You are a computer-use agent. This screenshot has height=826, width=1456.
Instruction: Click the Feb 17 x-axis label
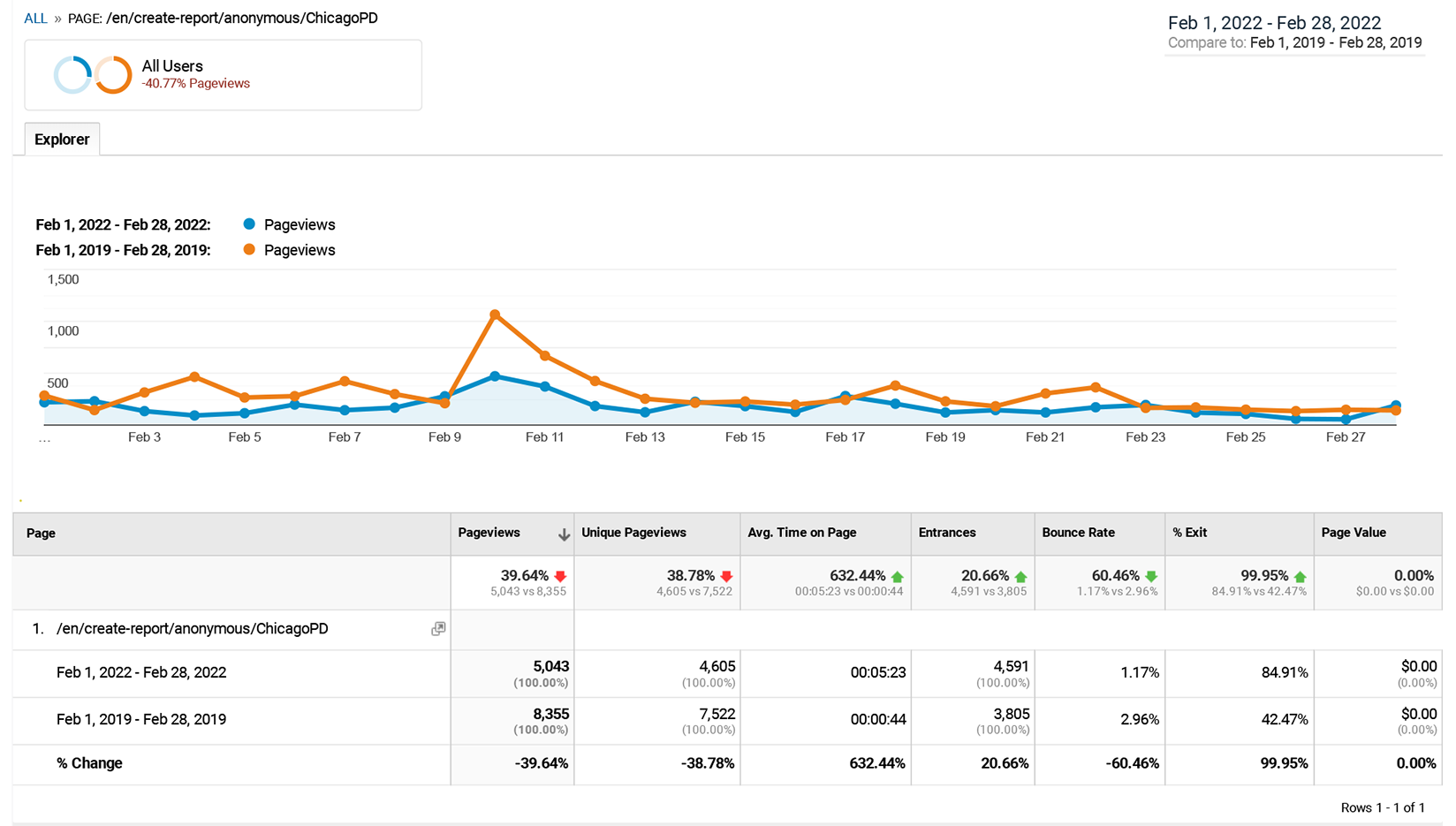[846, 437]
